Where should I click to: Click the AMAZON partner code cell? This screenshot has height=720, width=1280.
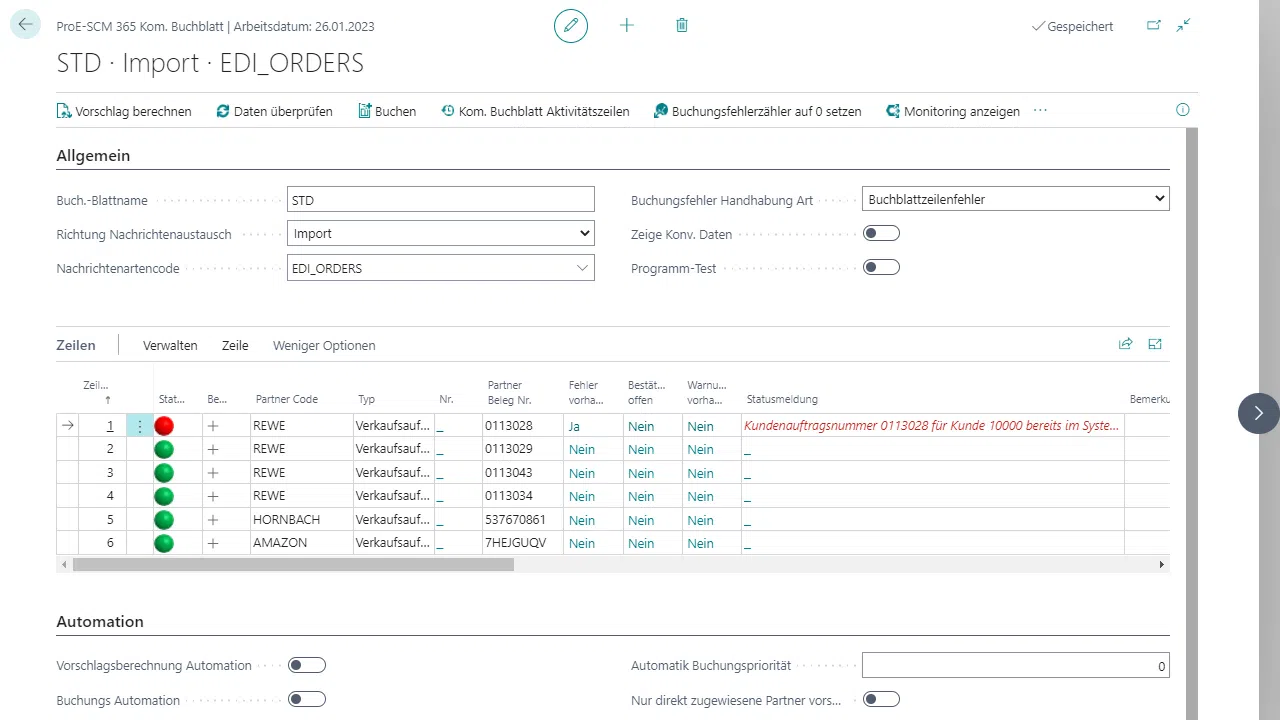click(x=302, y=543)
